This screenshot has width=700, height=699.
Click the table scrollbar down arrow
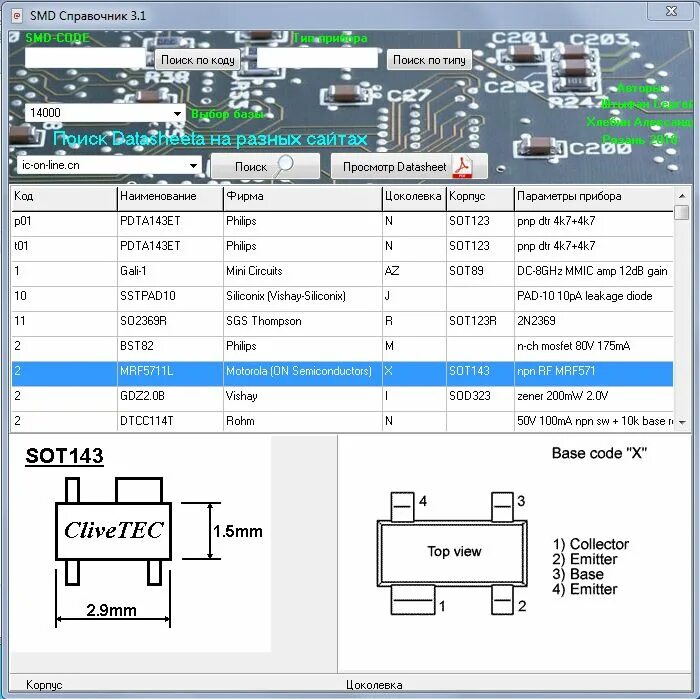(x=682, y=422)
